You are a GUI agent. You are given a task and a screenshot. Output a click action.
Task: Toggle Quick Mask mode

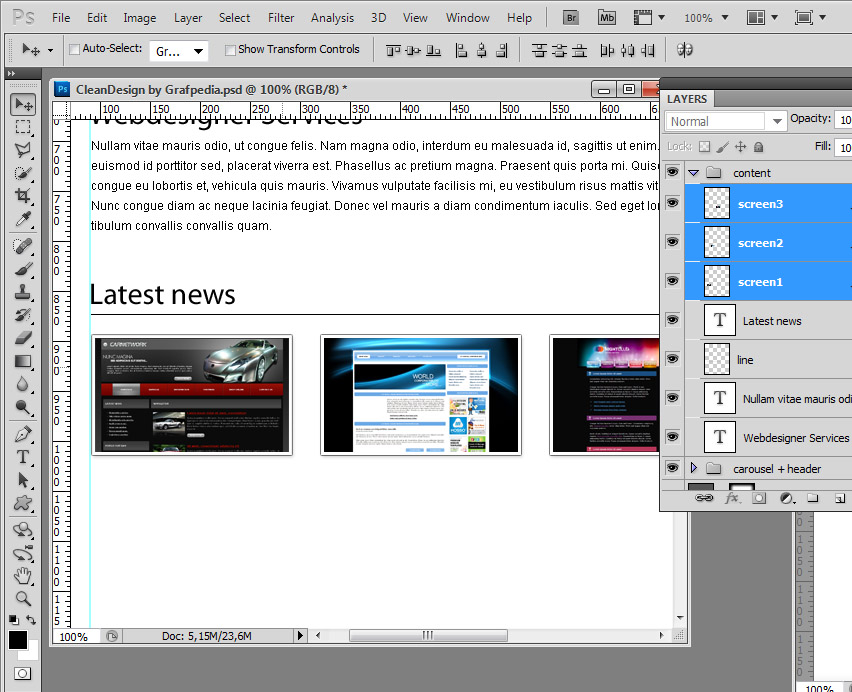click(x=22, y=674)
